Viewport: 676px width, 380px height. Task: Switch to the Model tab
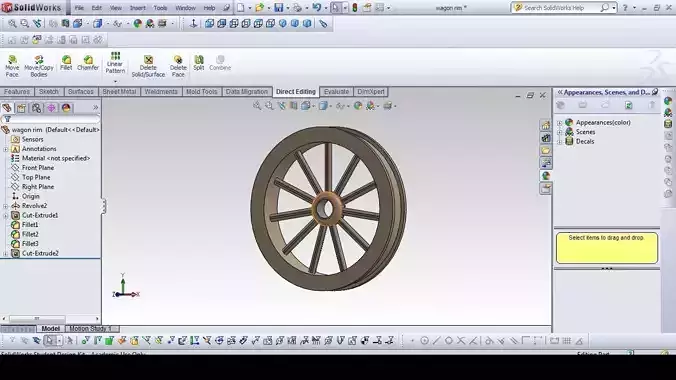coord(50,329)
